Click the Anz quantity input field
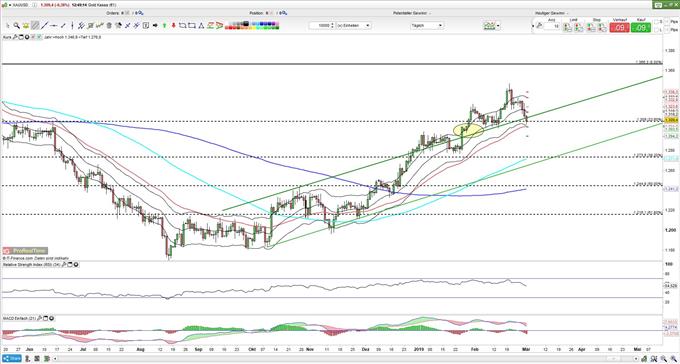The height and width of the screenshot is (364, 680). click(x=552, y=26)
